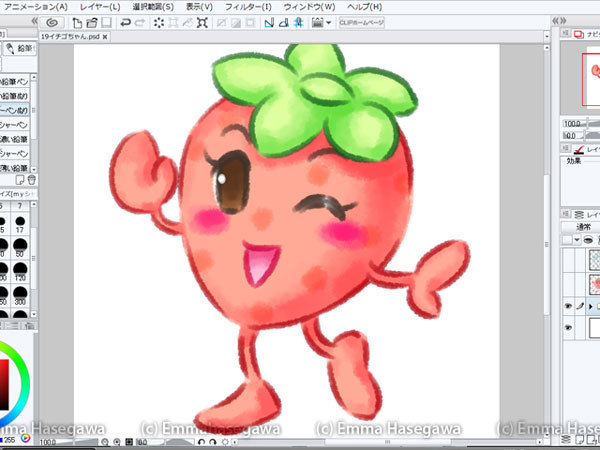This screenshot has height=450, width=600.
Task: Click the brush size palette scroll-down arrow
Action: pos(34,314)
